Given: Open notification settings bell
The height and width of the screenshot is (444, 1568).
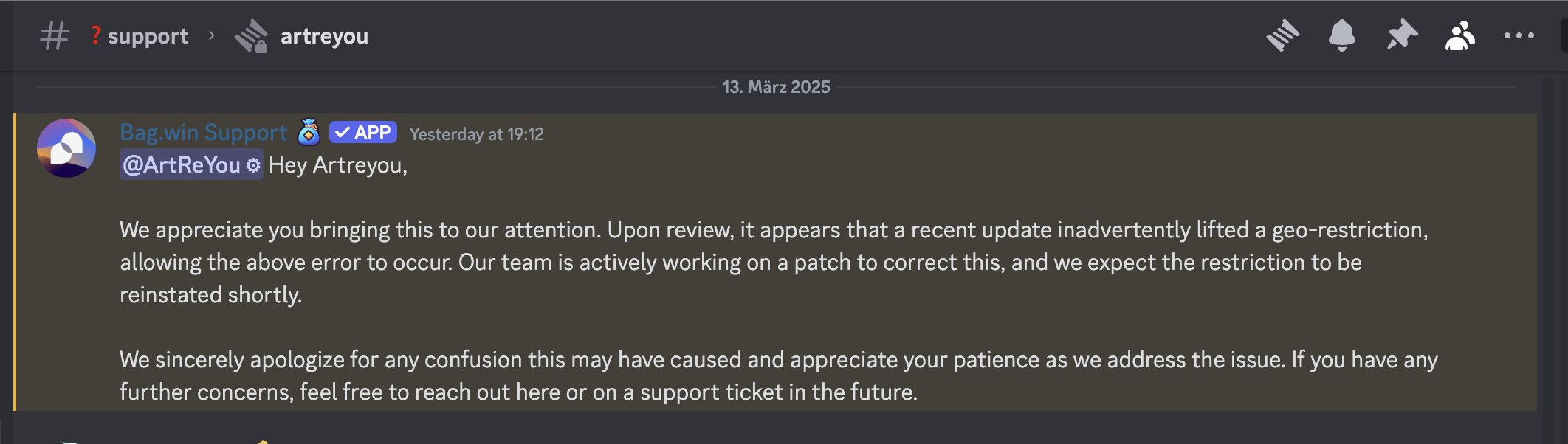Looking at the screenshot, I should 1342,35.
